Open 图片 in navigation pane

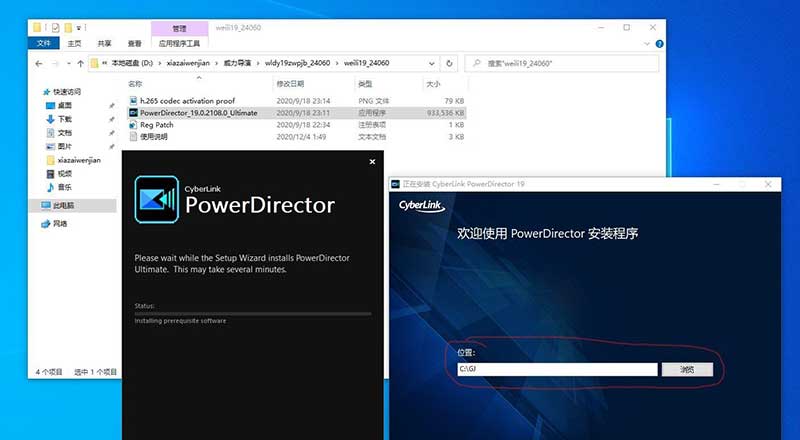click(x=65, y=146)
